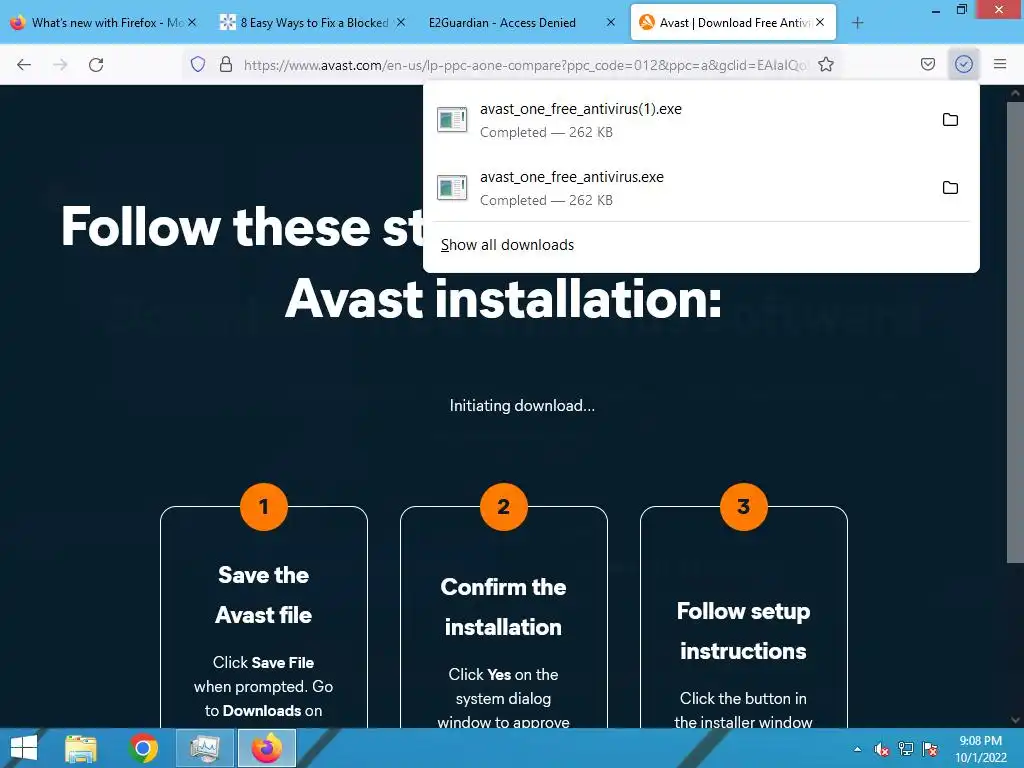The image size is (1024, 768).
Task: Close the 8 Easy Ways tab
Action: coord(401,22)
